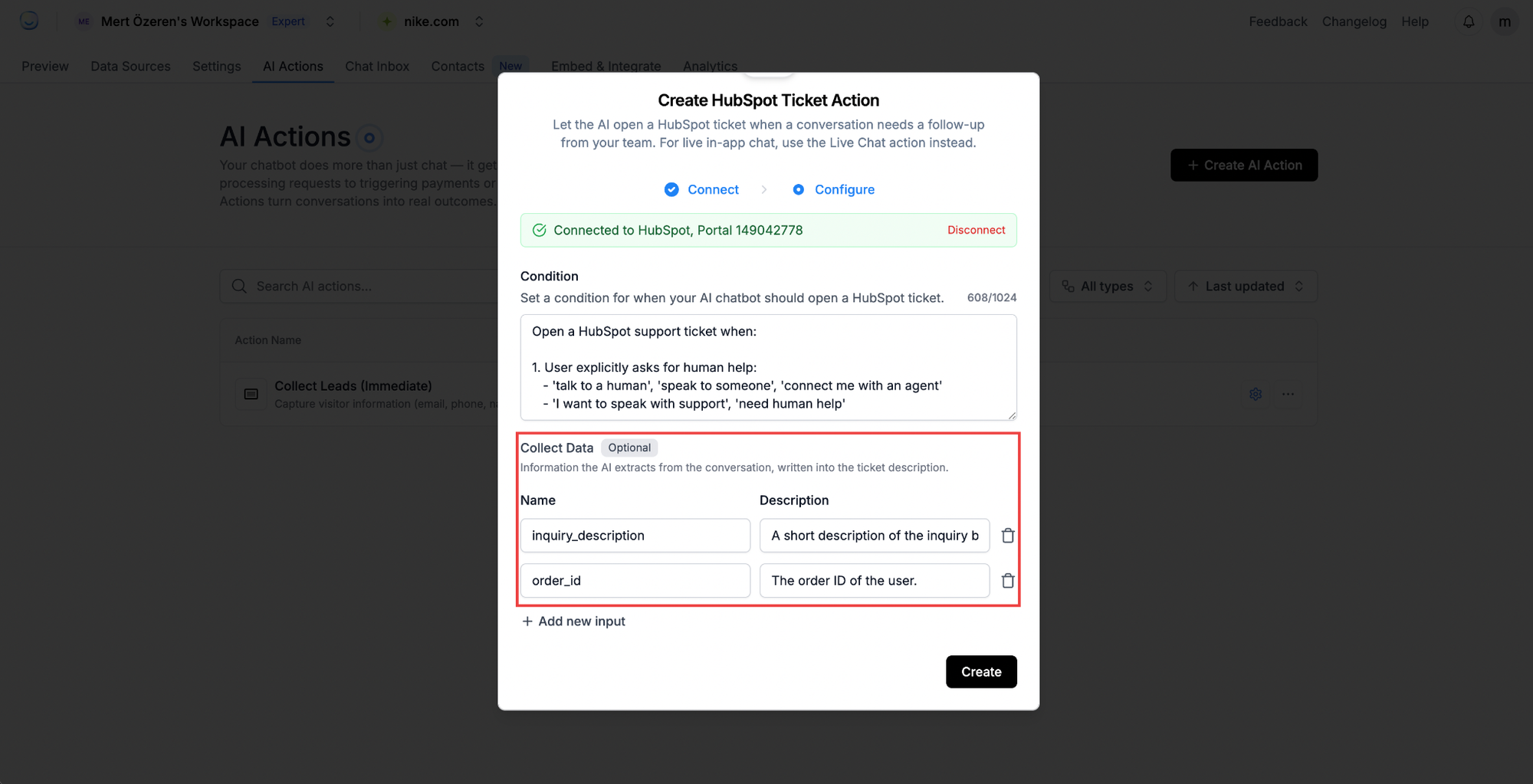Open the Last updated sort dropdown

1246,286
